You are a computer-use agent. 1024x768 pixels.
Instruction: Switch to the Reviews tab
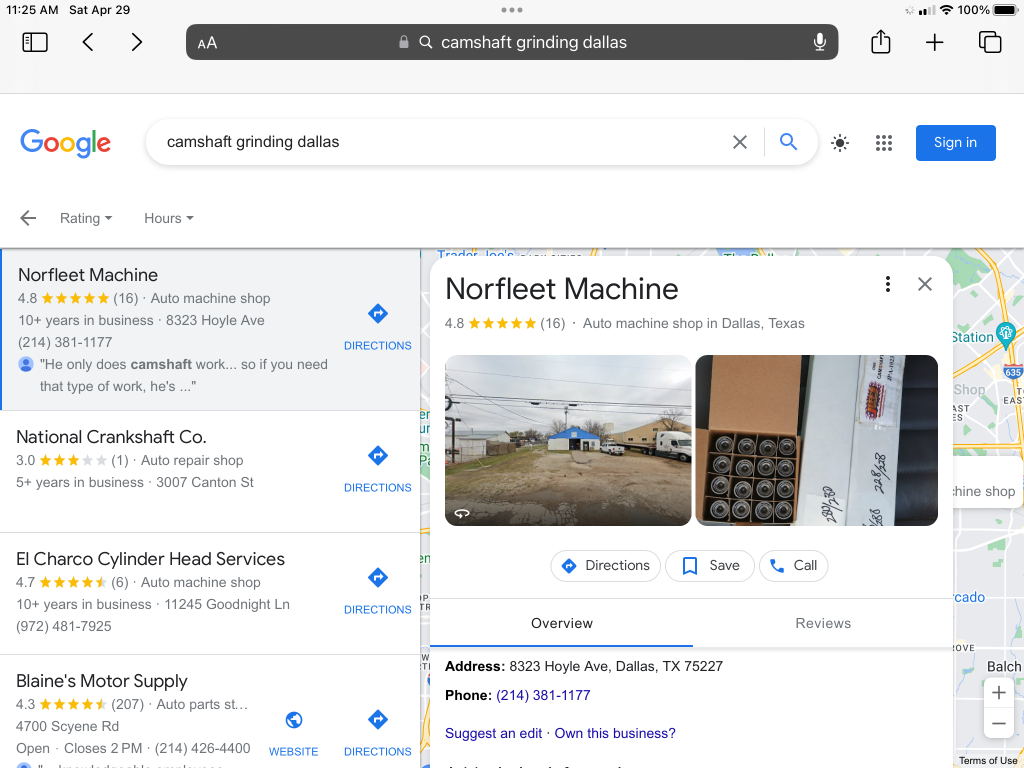823,623
